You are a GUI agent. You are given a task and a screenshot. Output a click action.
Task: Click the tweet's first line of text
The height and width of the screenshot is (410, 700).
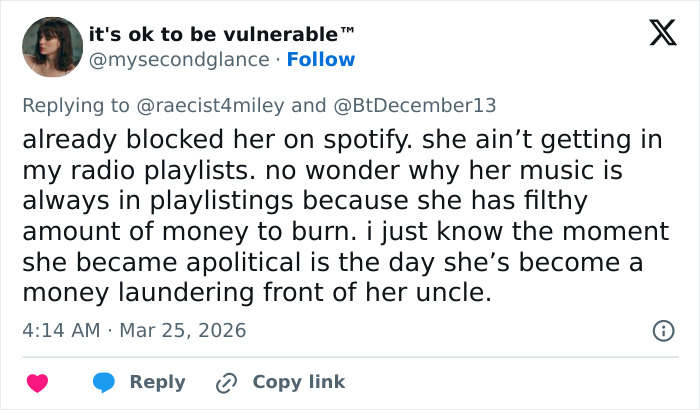point(341,140)
